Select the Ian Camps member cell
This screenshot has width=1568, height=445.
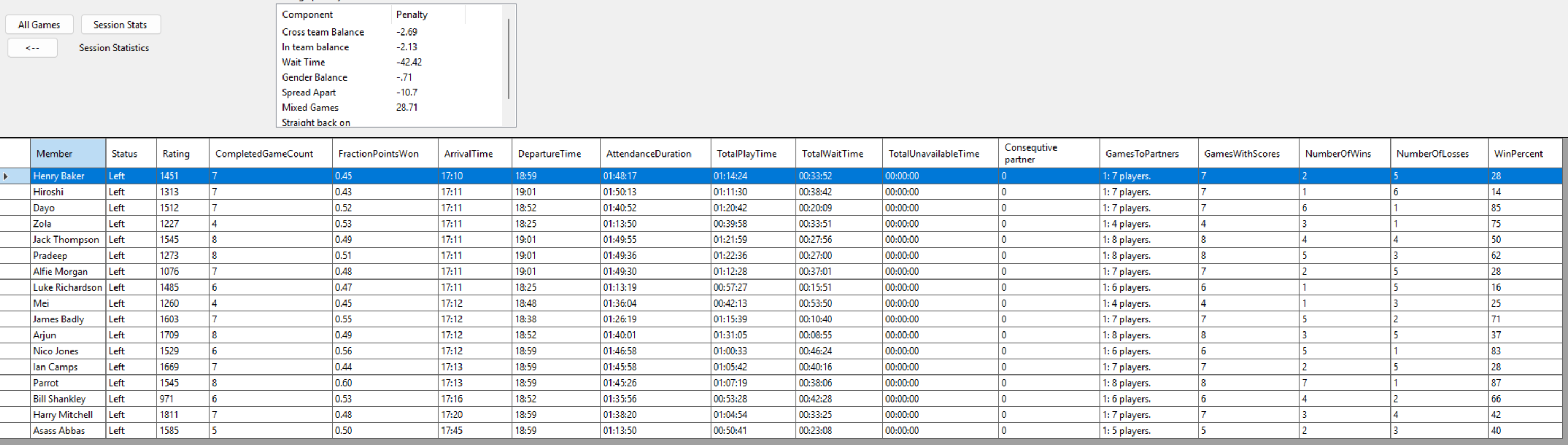click(68, 367)
